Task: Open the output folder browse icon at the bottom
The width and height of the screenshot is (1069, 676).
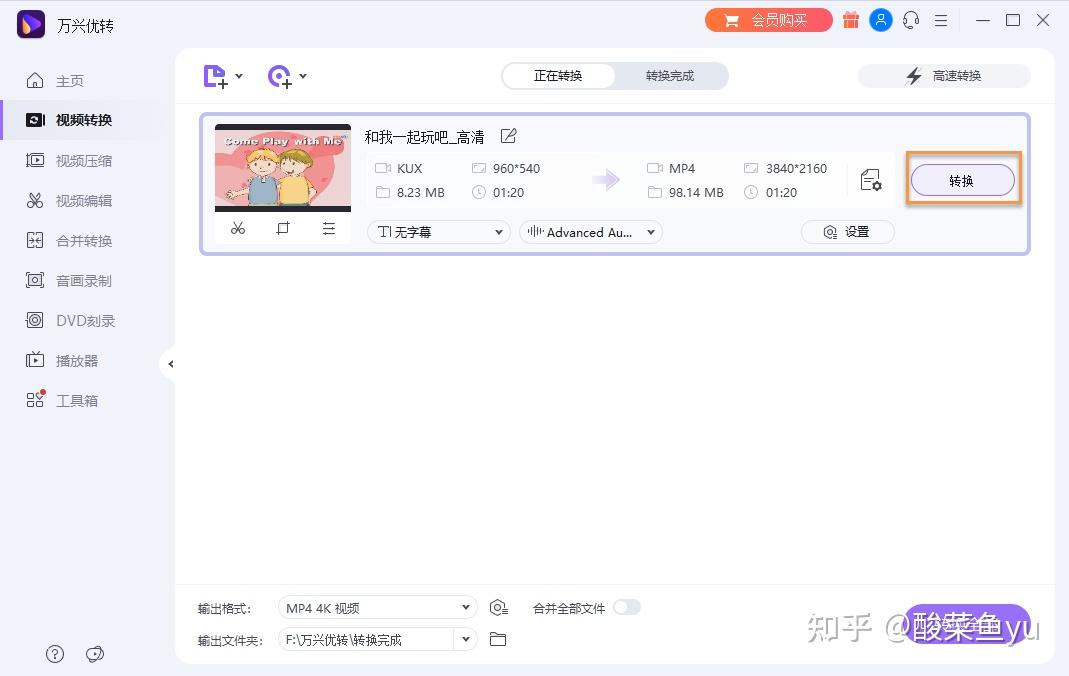Action: [x=498, y=639]
